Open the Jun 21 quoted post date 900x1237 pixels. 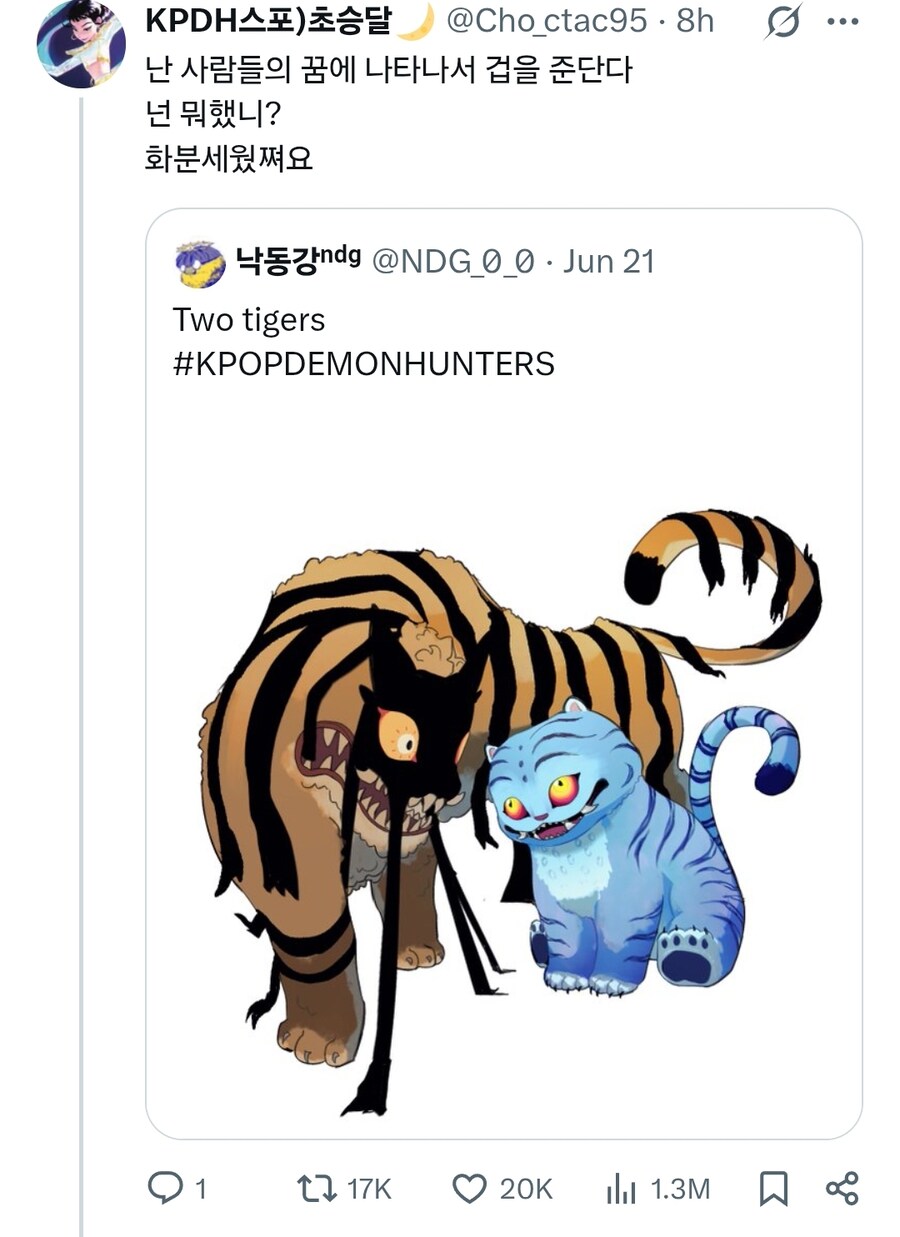608,262
